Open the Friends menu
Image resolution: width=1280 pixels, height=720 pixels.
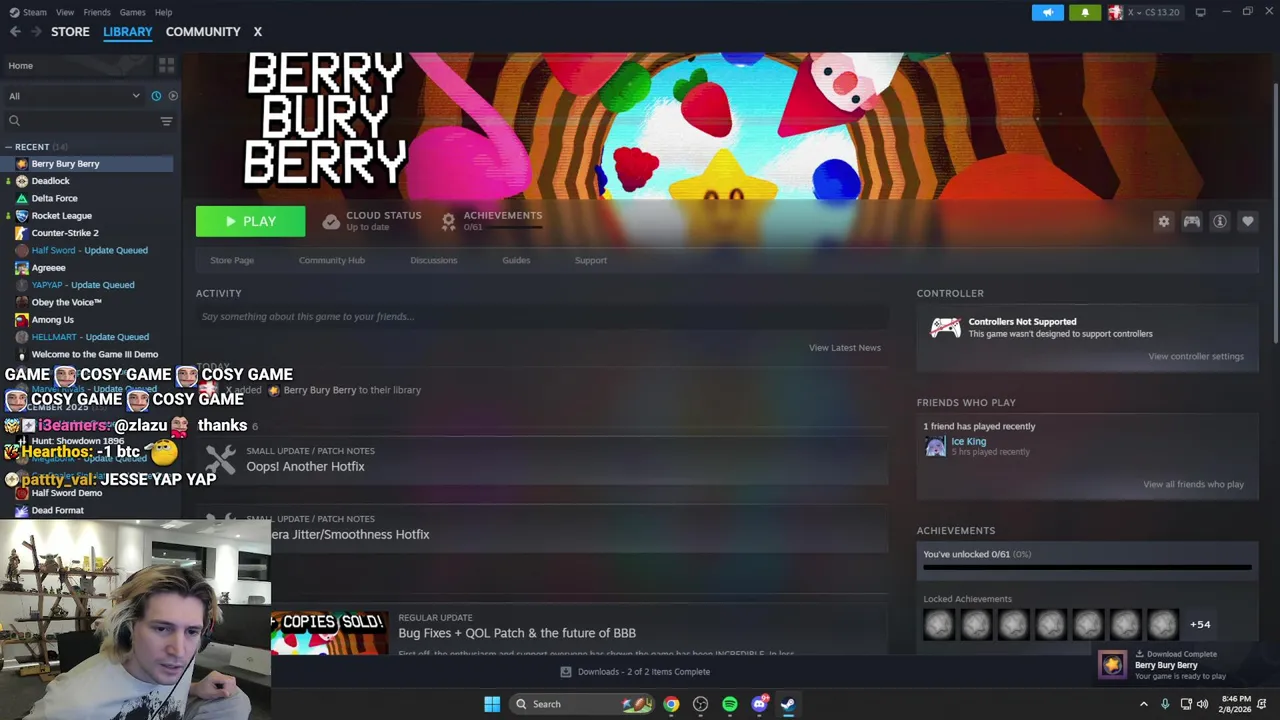[97, 12]
